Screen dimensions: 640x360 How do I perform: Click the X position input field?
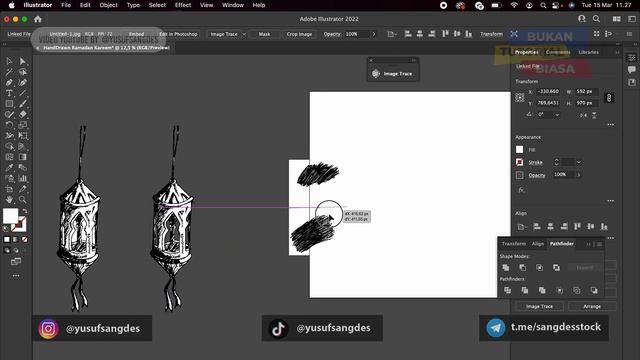(549, 91)
